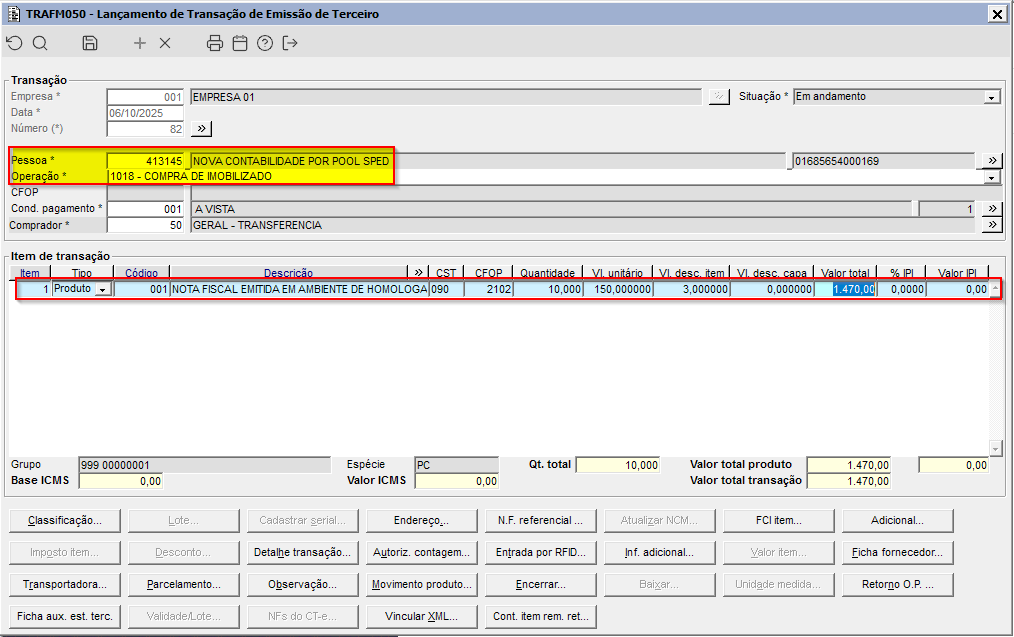Click the Classificação... button
1014x637 pixels.
[65, 521]
